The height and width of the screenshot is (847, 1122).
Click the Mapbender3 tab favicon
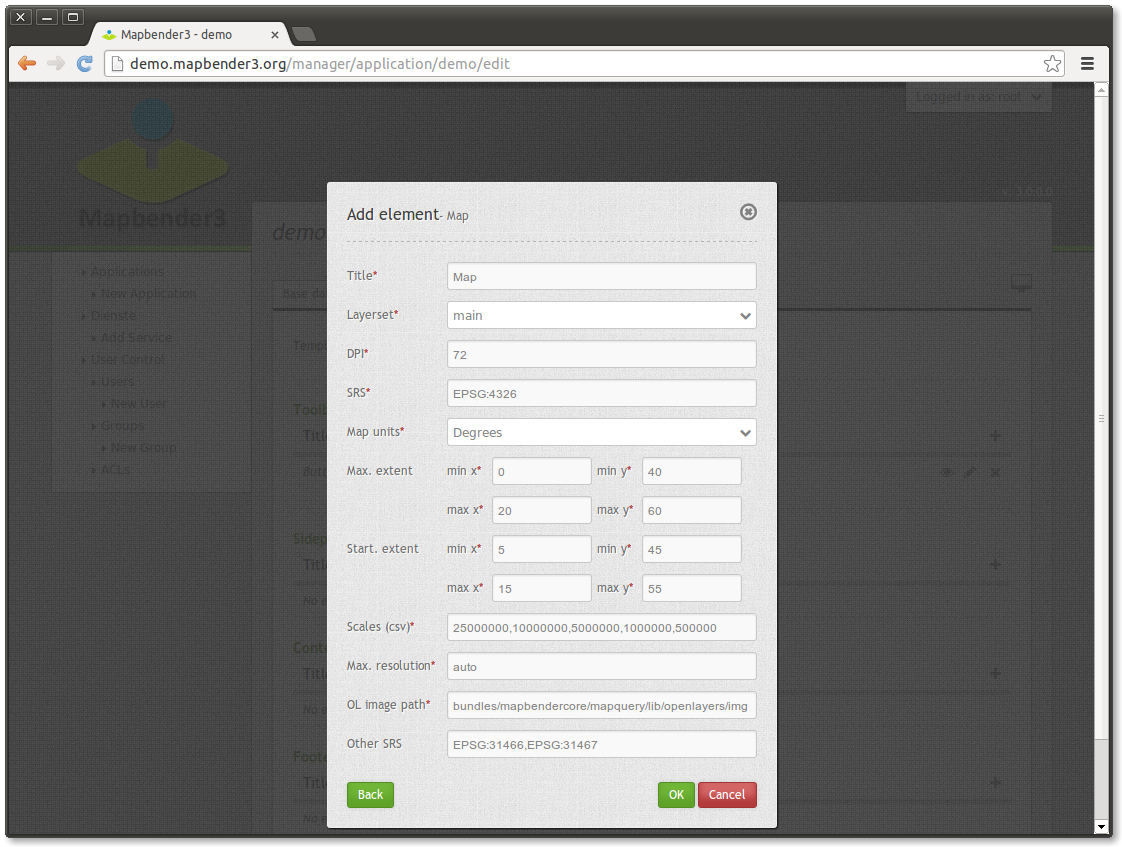click(x=109, y=34)
